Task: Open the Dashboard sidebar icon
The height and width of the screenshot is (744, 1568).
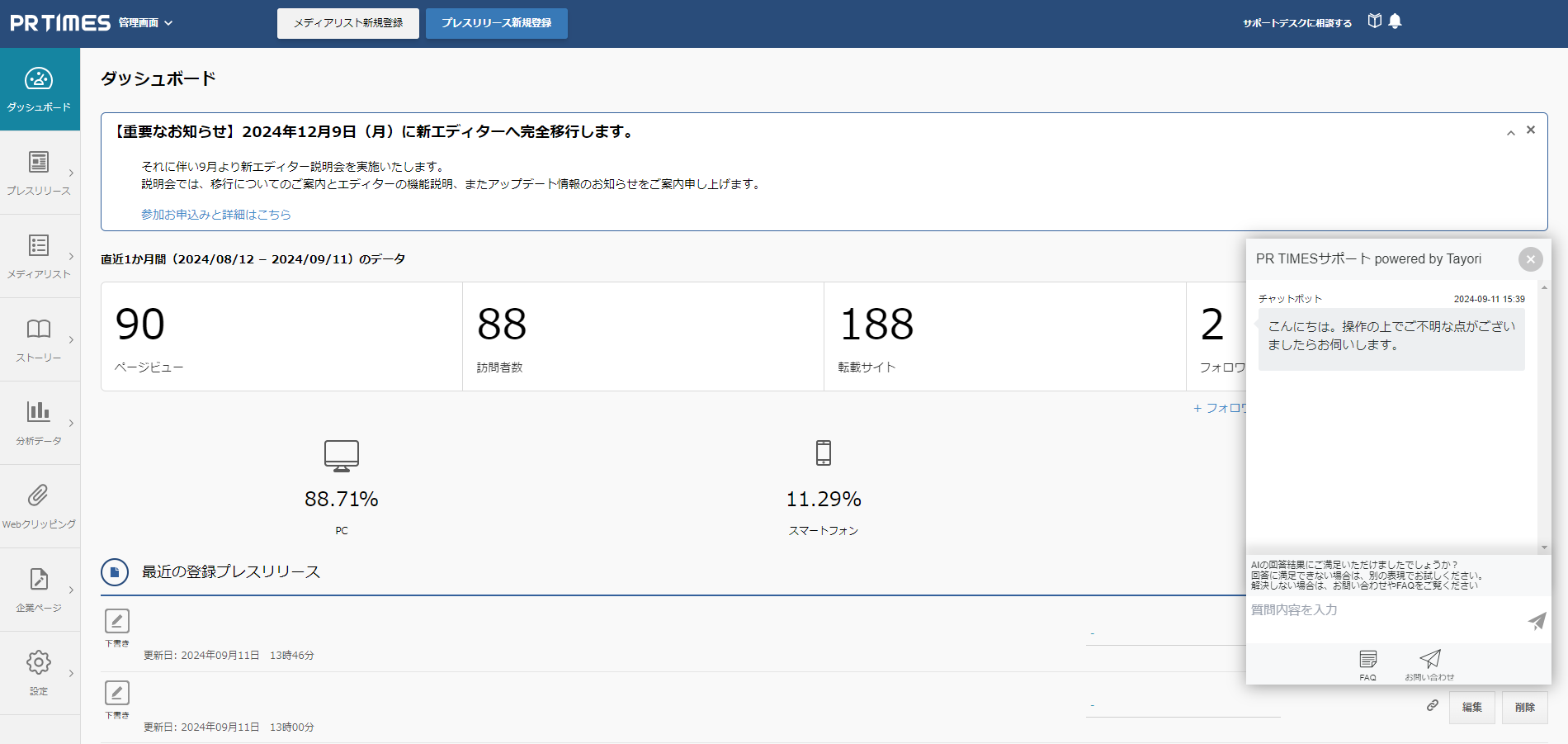Action: (39, 79)
